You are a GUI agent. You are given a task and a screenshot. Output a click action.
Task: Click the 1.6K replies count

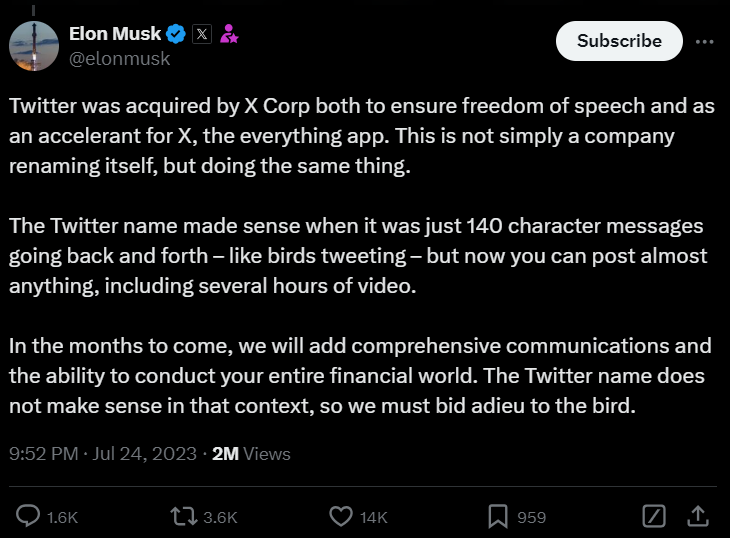pos(62,517)
